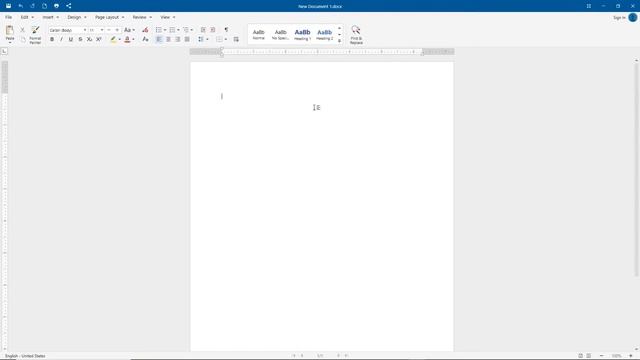Click the tab stop selector by ruler

4,51
